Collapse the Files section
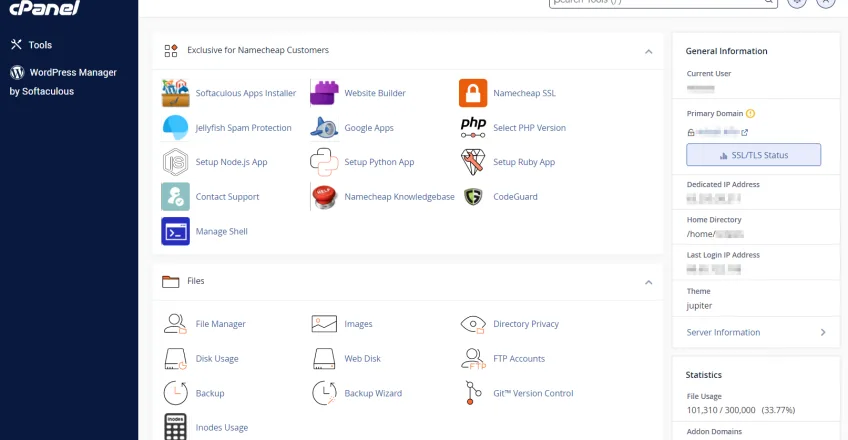The image size is (848, 440). (x=648, y=282)
